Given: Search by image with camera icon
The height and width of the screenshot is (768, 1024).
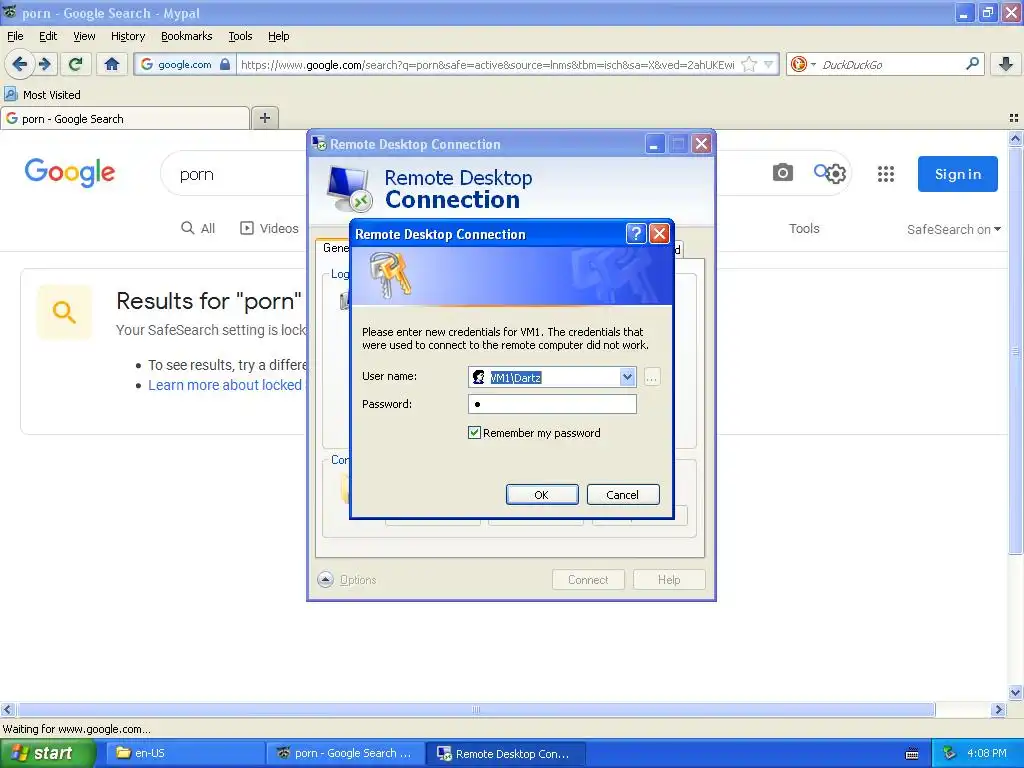Looking at the screenshot, I should tap(782, 173).
